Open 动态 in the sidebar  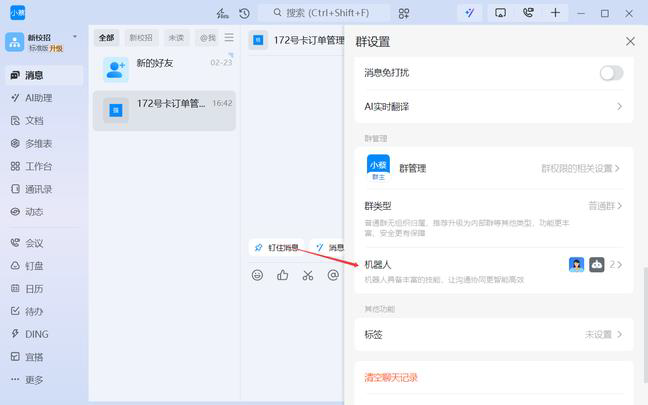tap(44, 212)
